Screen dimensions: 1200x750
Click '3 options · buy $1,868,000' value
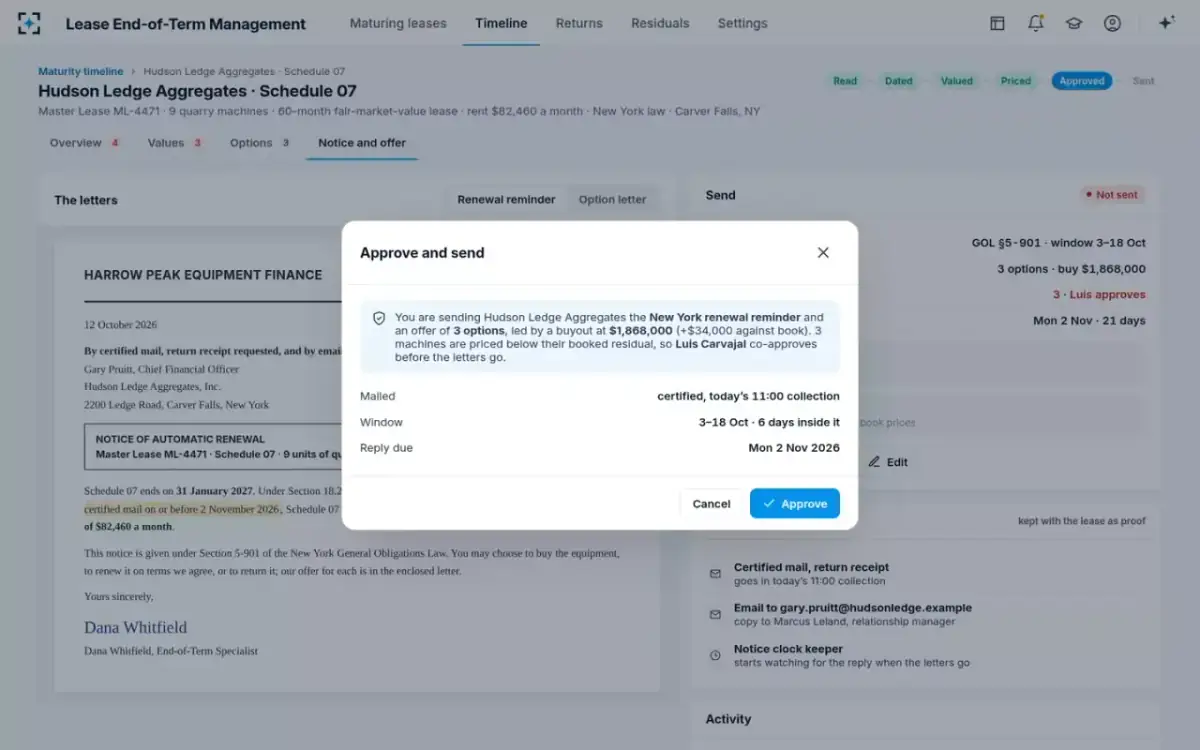[1071, 269]
